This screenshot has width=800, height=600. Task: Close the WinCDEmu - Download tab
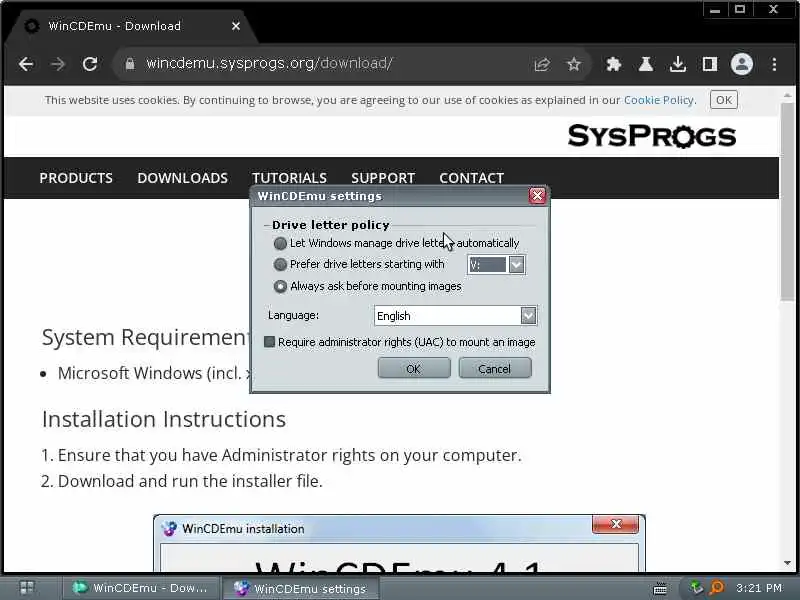click(x=236, y=26)
